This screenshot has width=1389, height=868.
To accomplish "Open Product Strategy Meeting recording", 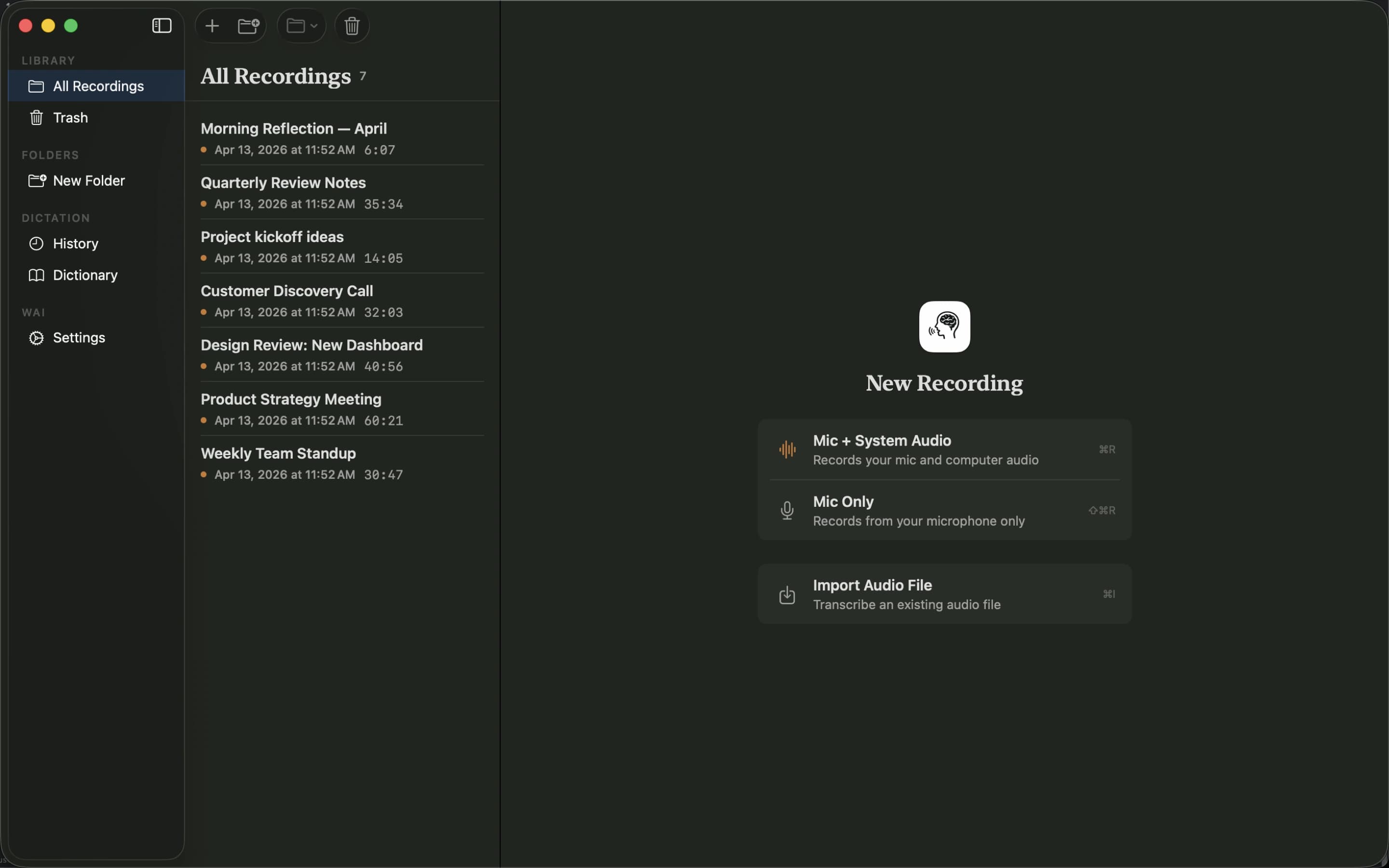I will pos(342,409).
